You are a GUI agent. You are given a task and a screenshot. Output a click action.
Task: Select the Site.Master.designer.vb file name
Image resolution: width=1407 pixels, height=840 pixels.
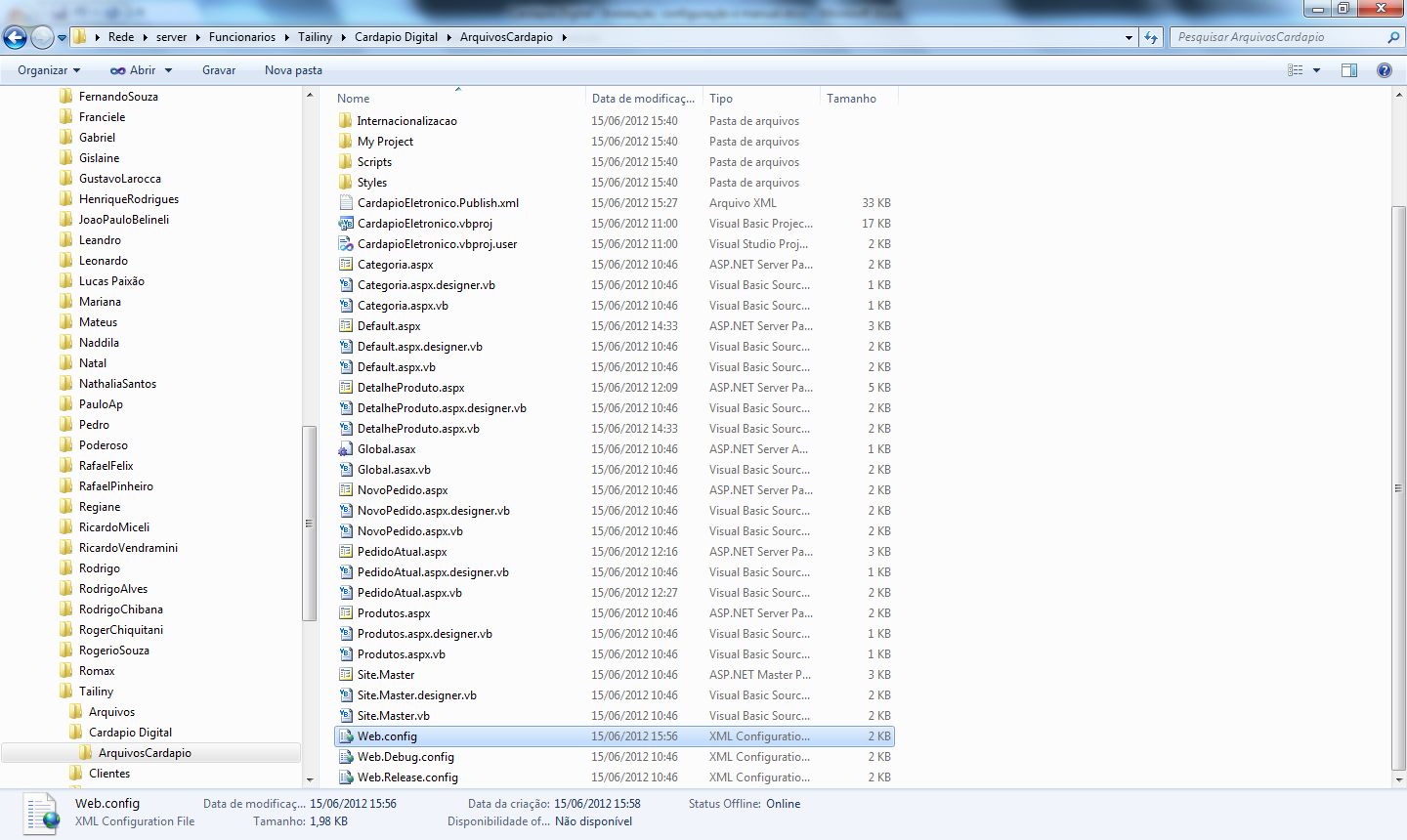pyautogui.click(x=417, y=695)
